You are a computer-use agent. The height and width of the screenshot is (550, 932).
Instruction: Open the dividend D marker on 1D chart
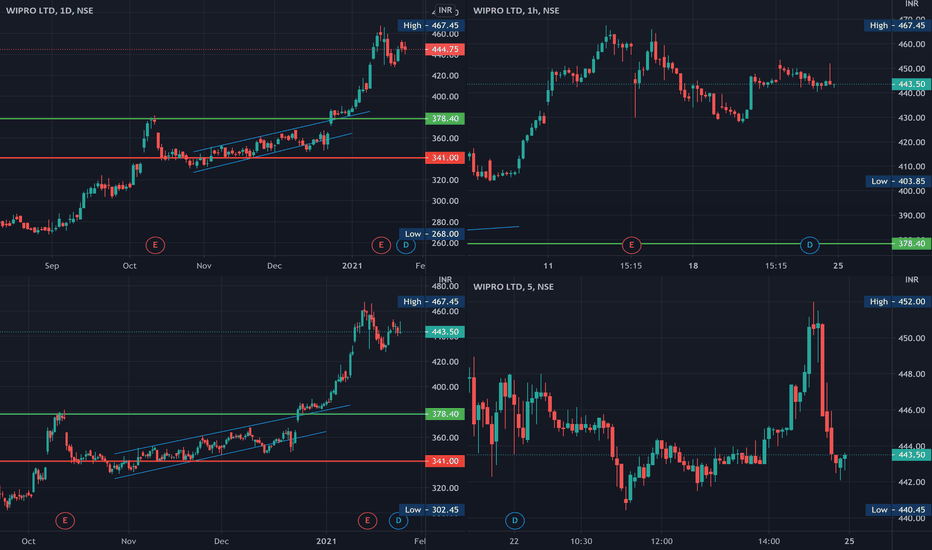406,245
